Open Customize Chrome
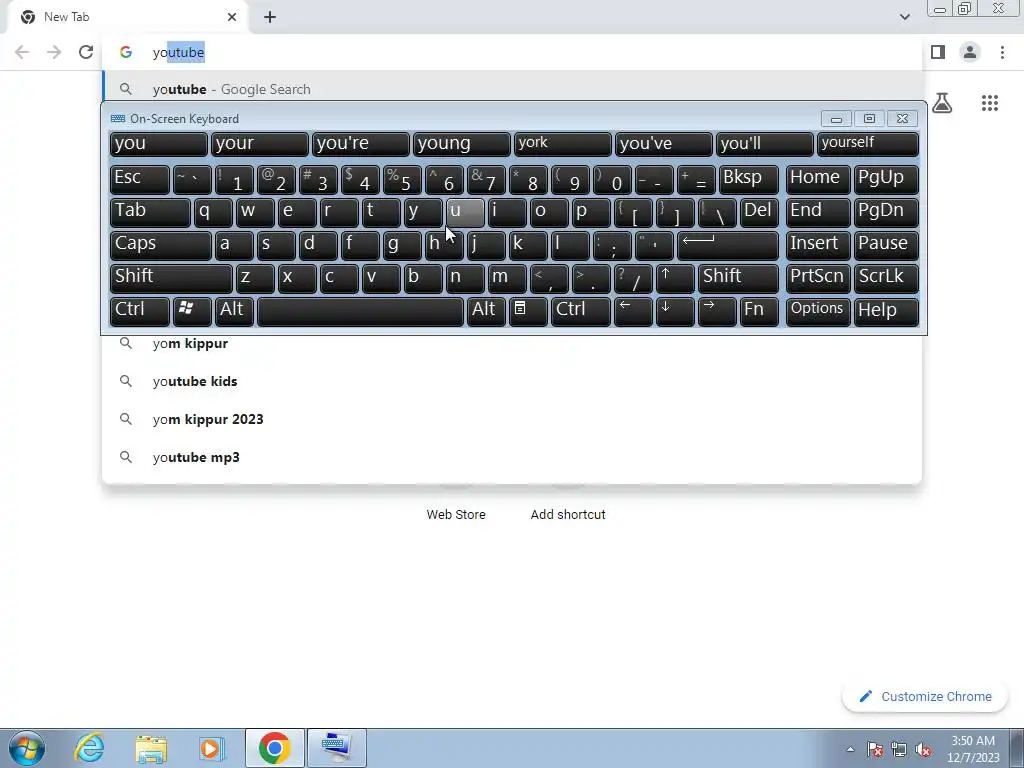The width and height of the screenshot is (1024, 768). (926, 697)
